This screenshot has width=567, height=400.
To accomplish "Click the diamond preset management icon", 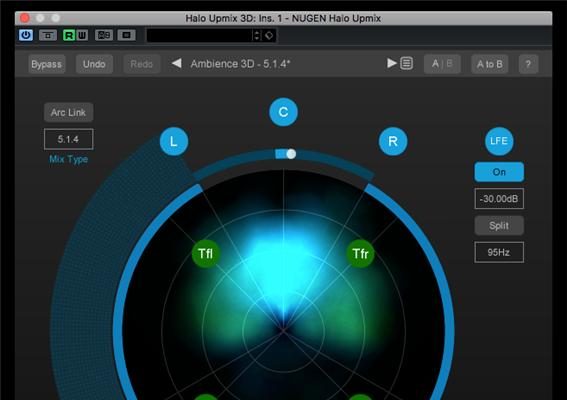I will coord(269,35).
